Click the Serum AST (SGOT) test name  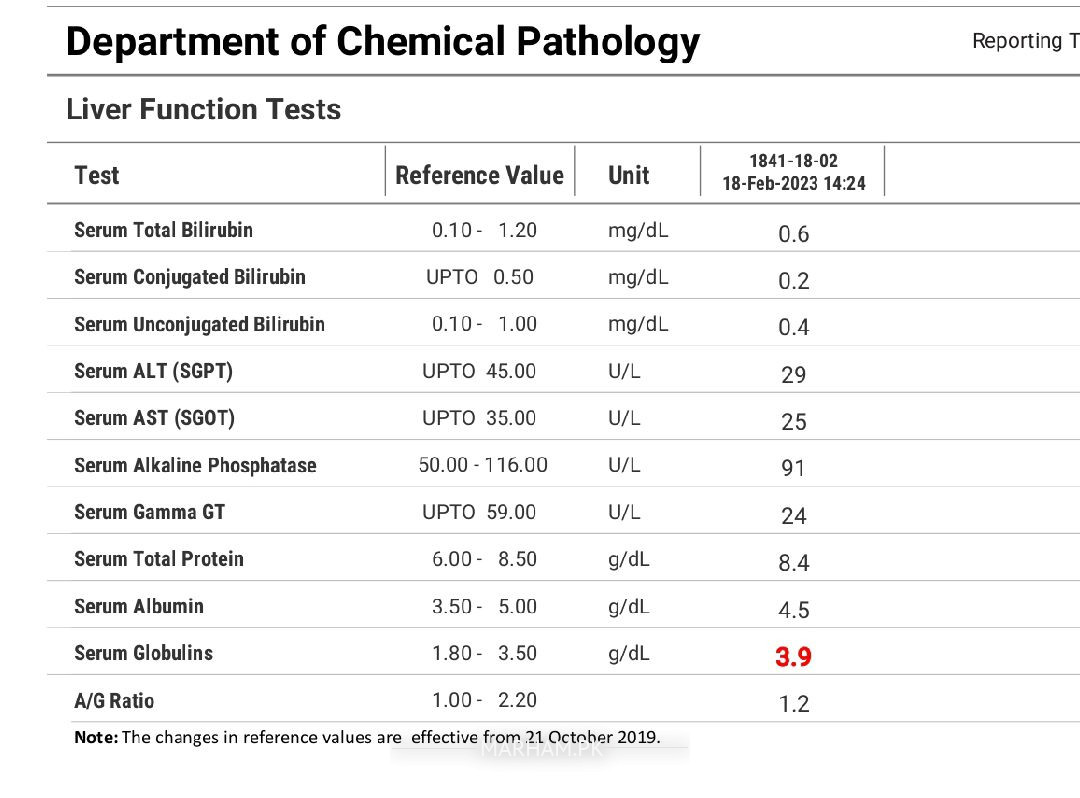click(x=154, y=418)
